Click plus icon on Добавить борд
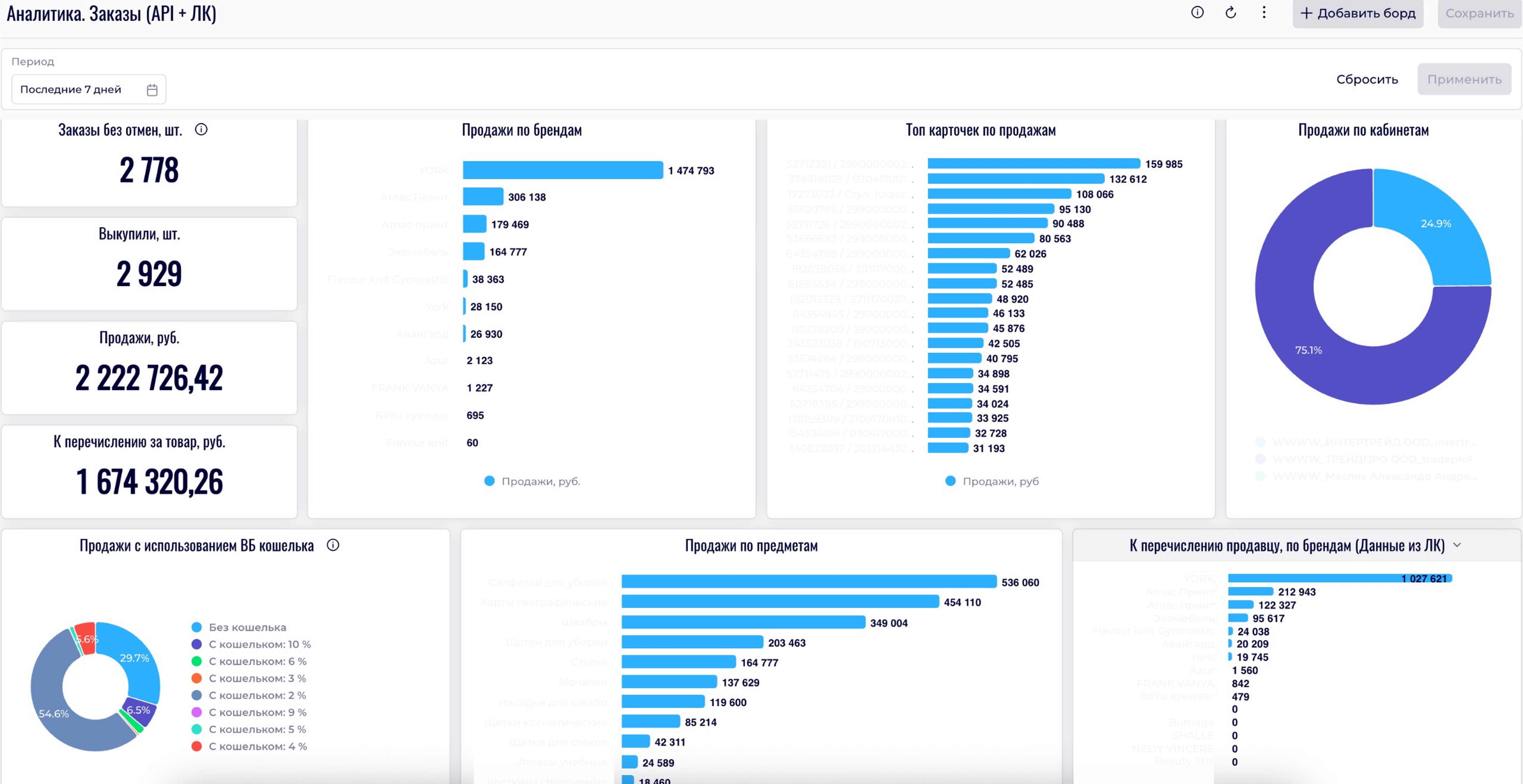Viewport: 1523px width, 784px height. (1306, 13)
